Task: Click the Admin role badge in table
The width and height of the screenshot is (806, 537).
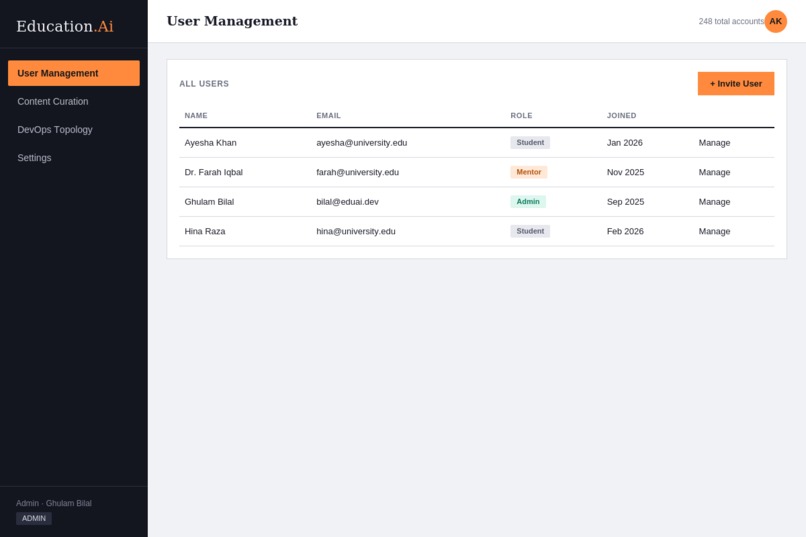Action: point(528,201)
